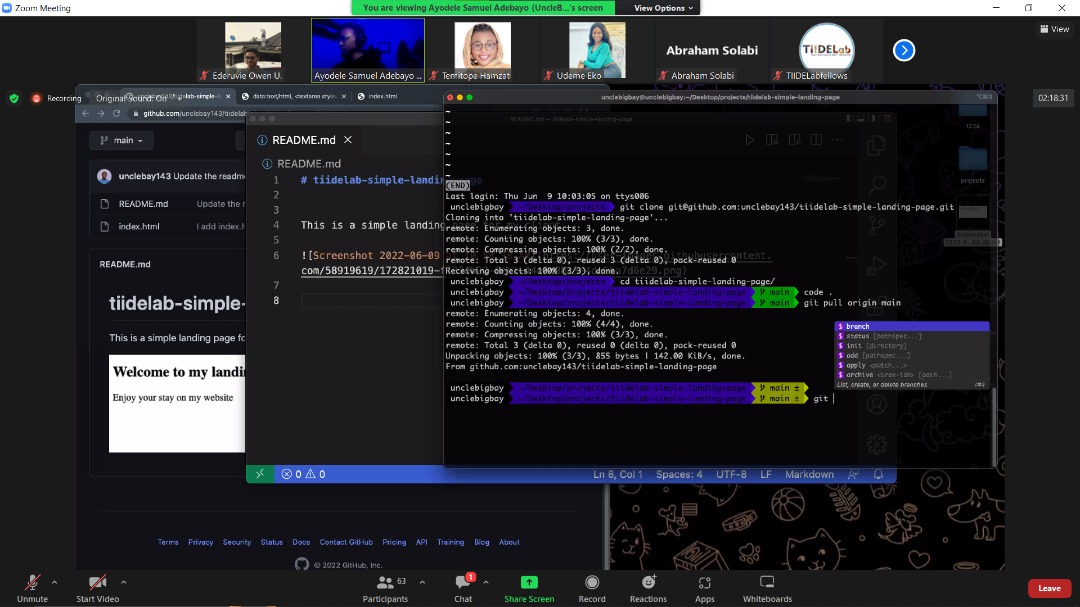Change Zoom layout with View button

1055,29
